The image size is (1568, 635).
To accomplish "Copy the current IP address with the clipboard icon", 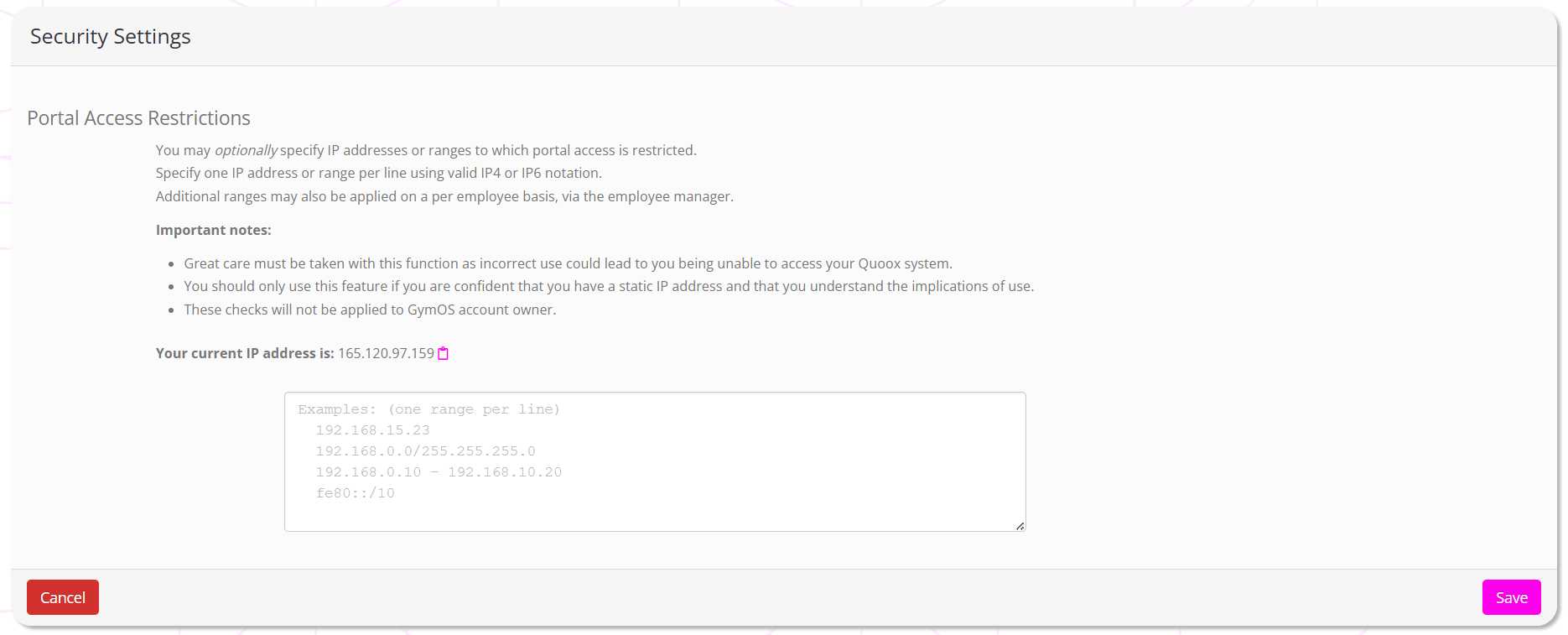I will [x=444, y=353].
